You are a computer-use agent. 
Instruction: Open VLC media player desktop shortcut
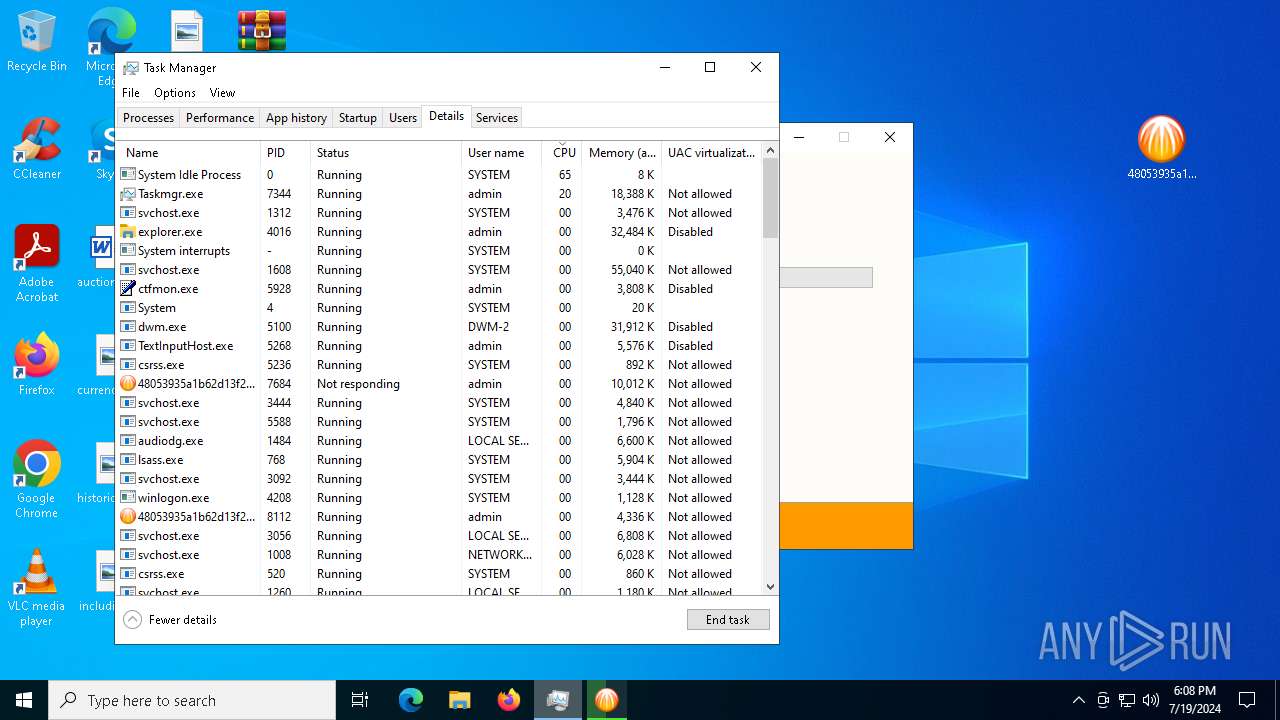click(37, 588)
